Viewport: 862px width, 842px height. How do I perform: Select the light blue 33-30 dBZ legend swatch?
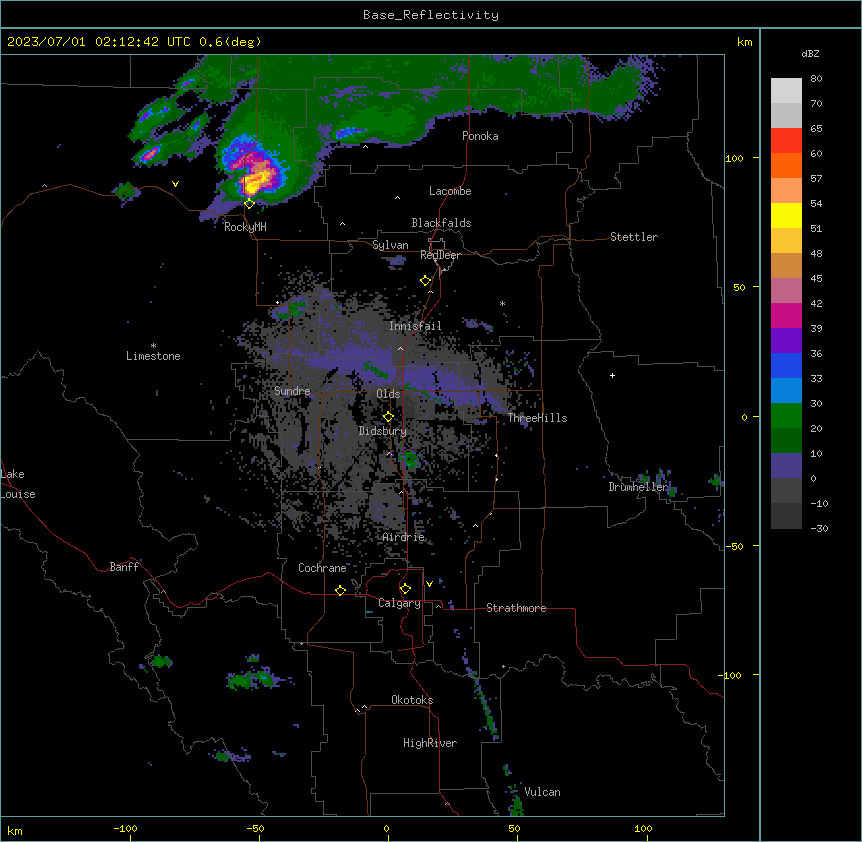pos(786,391)
